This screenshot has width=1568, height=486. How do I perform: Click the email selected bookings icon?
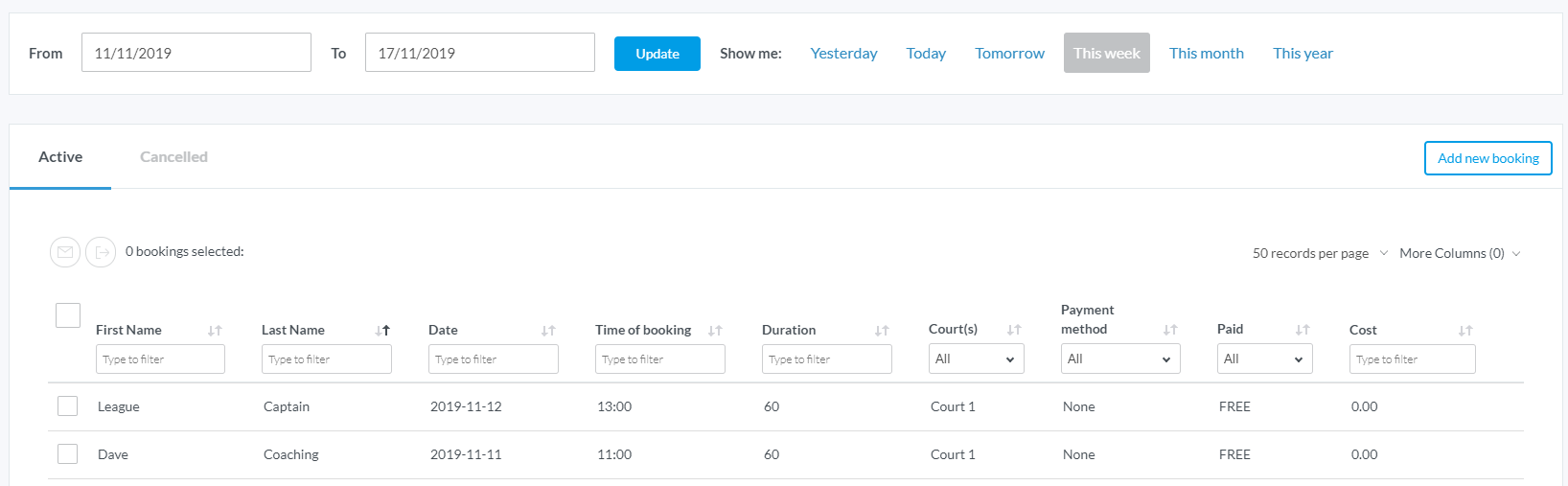point(65,252)
